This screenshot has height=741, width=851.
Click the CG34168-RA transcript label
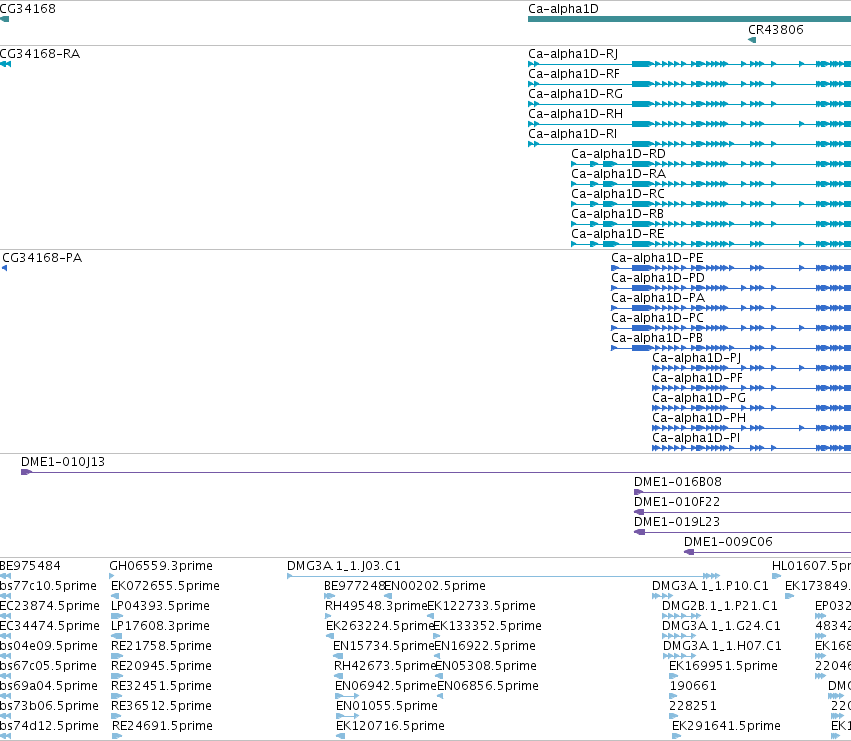tap(40, 54)
